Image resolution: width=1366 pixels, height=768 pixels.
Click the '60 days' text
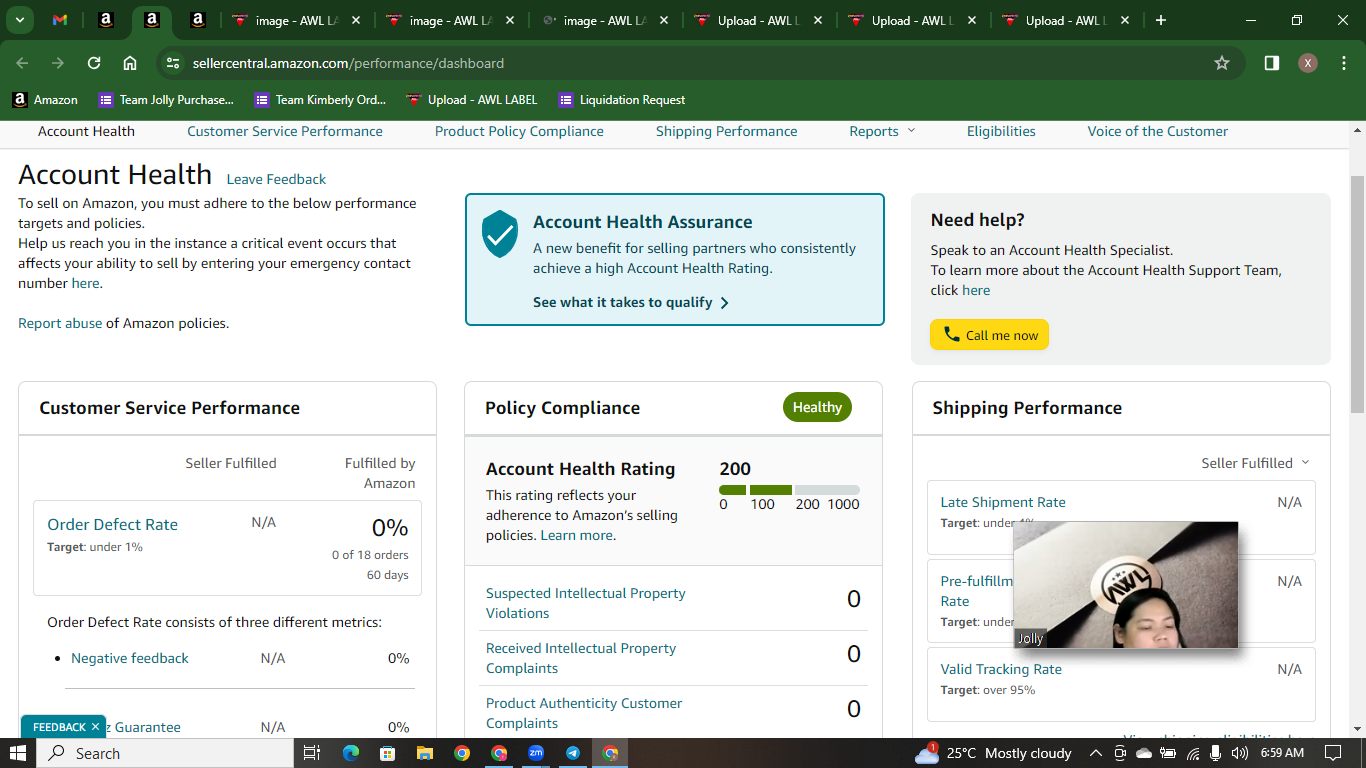pyautogui.click(x=388, y=575)
